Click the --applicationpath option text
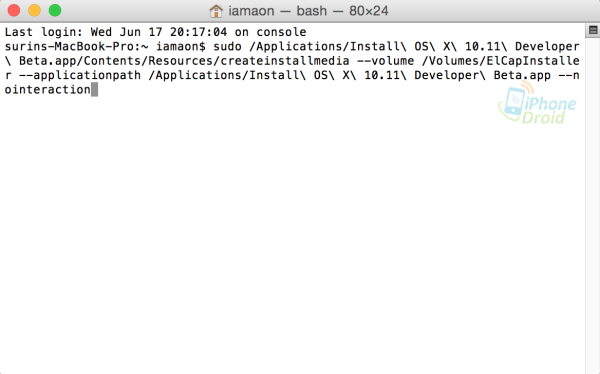The image size is (600, 374). click(x=80, y=75)
